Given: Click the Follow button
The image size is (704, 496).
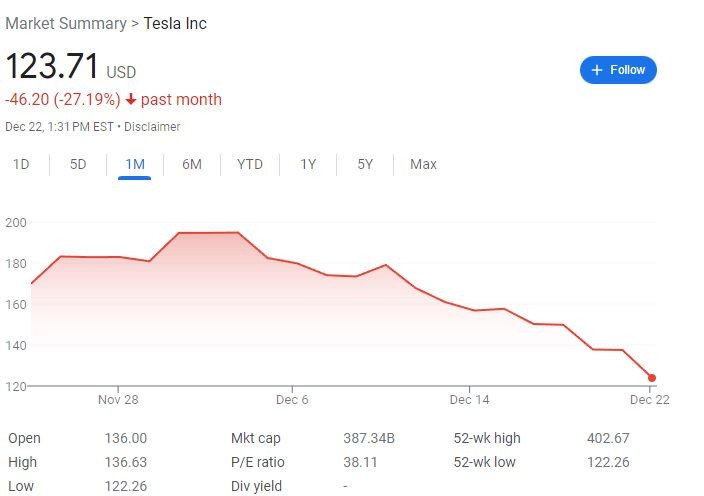Looking at the screenshot, I should 618,70.
